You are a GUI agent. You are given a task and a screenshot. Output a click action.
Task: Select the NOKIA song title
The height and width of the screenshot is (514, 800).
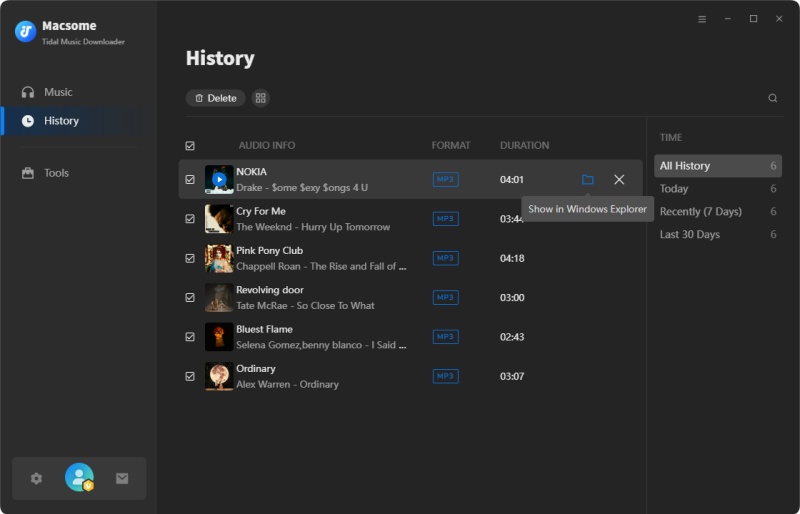pyautogui.click(x=251, y=172)
